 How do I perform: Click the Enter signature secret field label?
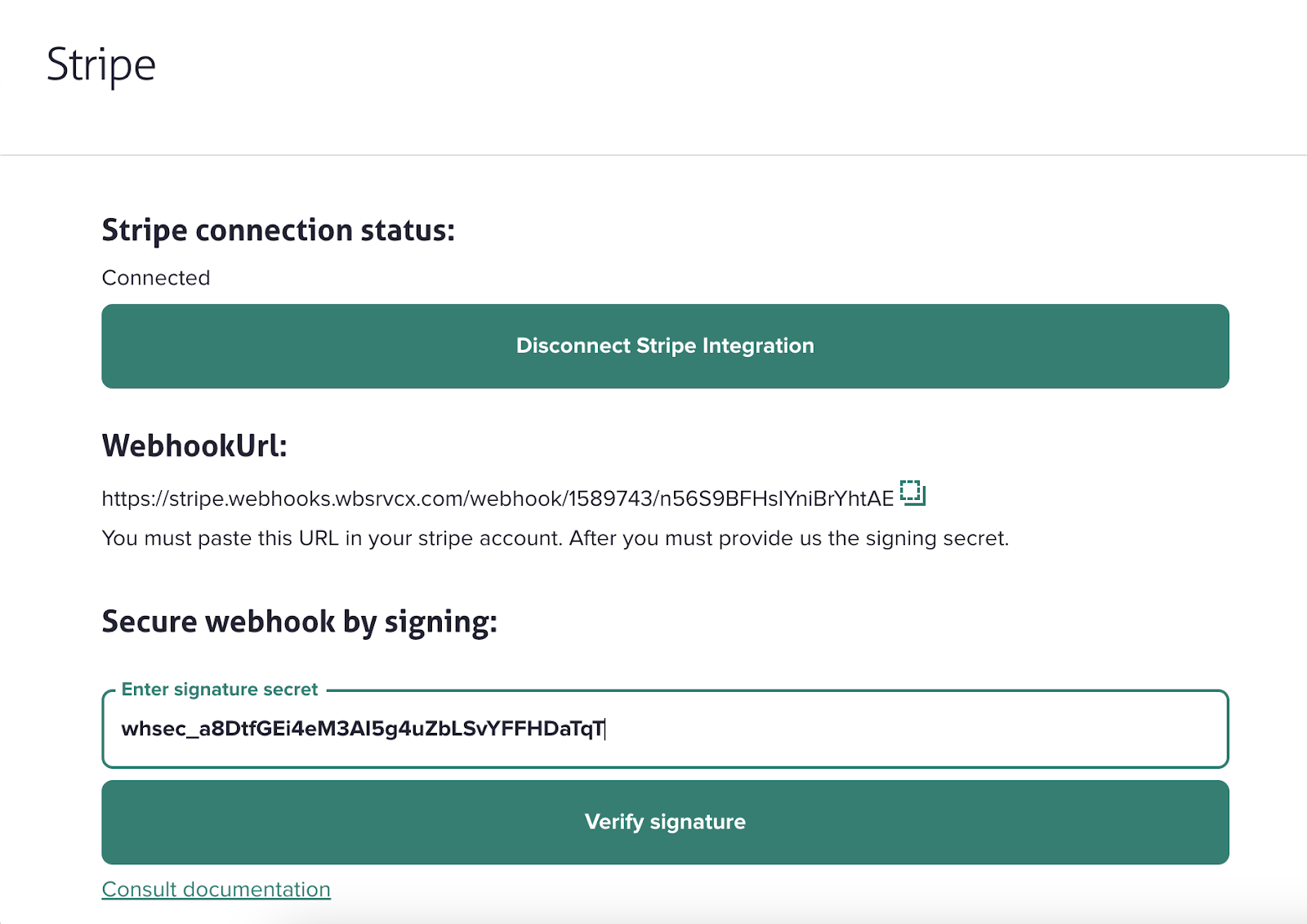coord(219,690)
